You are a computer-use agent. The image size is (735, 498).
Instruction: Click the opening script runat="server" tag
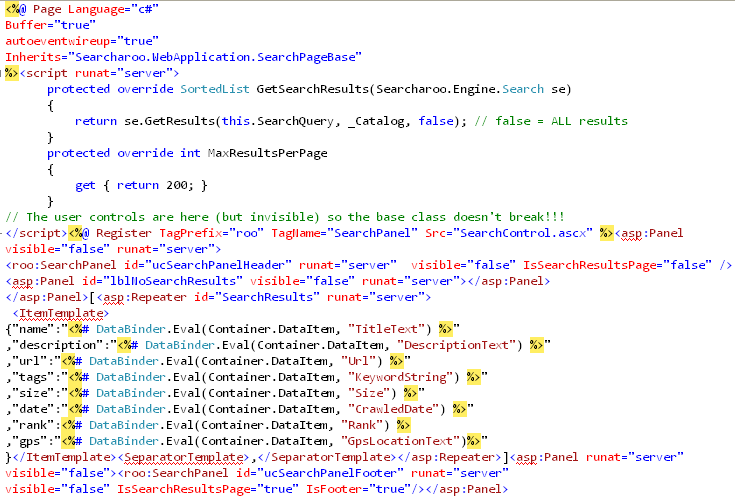click(99, 73)
